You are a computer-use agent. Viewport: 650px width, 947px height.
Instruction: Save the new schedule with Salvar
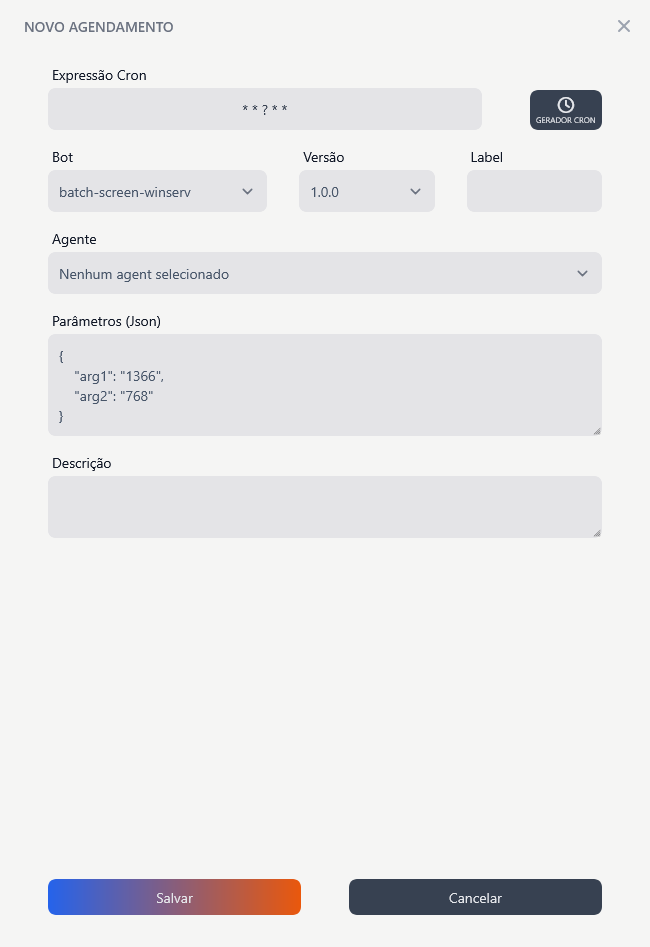pyautogui.click(x=174, y=897)
